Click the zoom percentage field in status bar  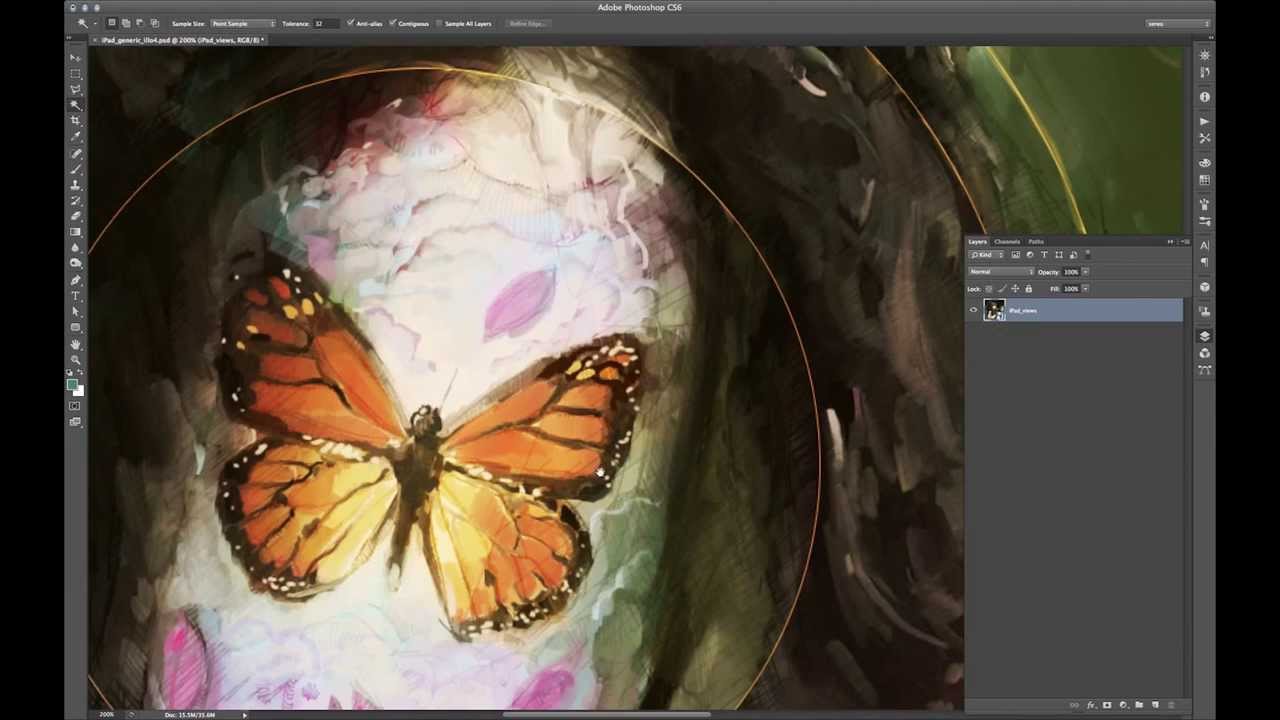106,714
